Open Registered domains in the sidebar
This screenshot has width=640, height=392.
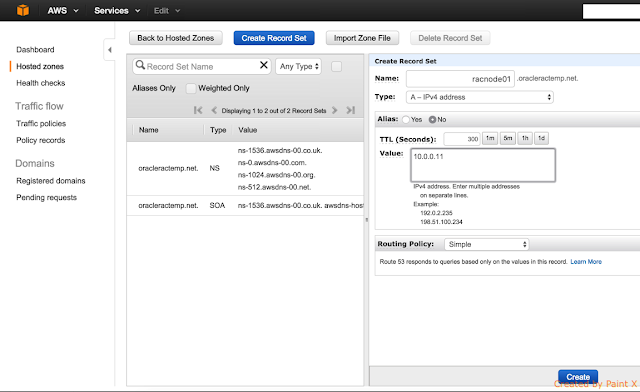coord(51,181)
